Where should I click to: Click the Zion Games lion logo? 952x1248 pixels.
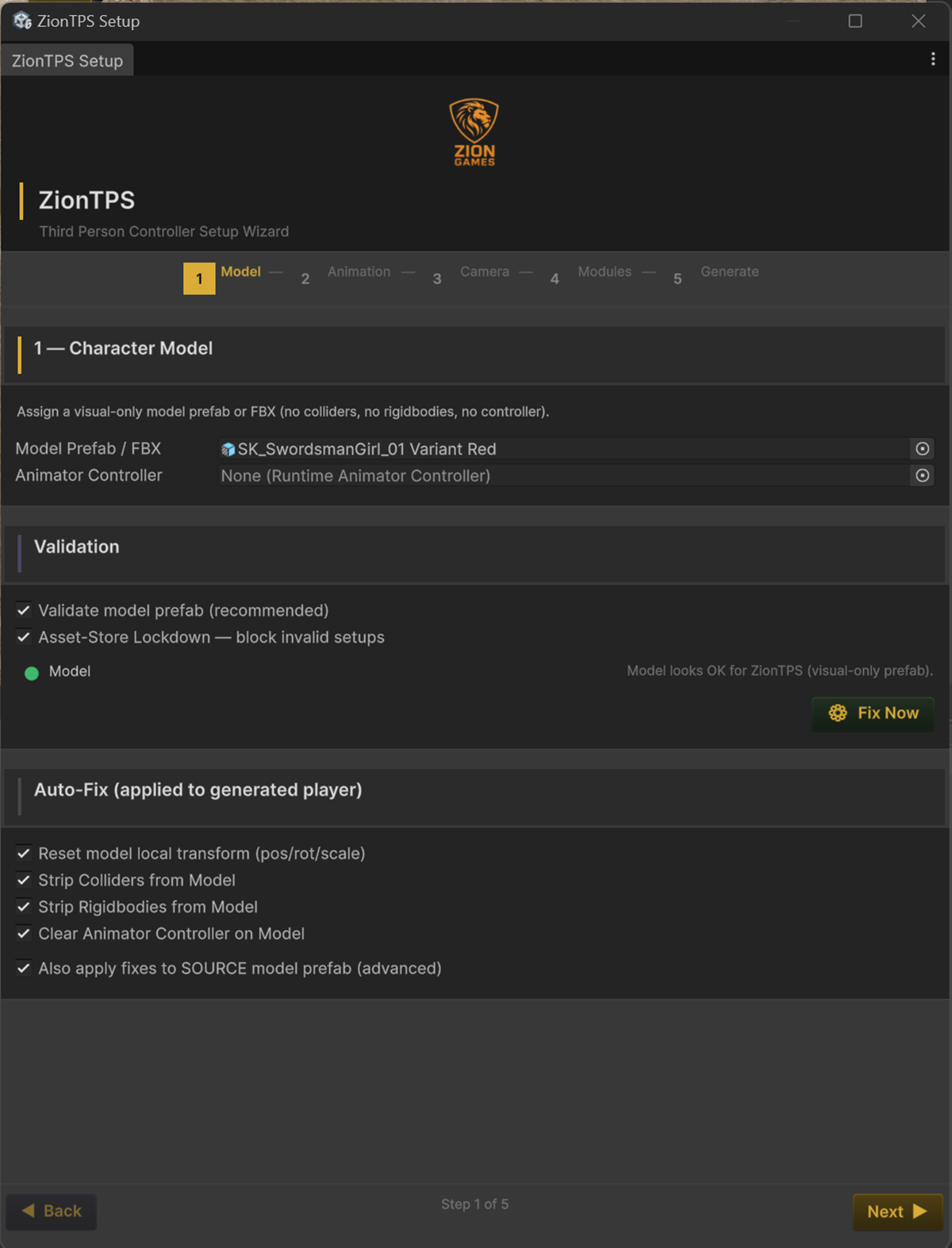coord(474,132)
